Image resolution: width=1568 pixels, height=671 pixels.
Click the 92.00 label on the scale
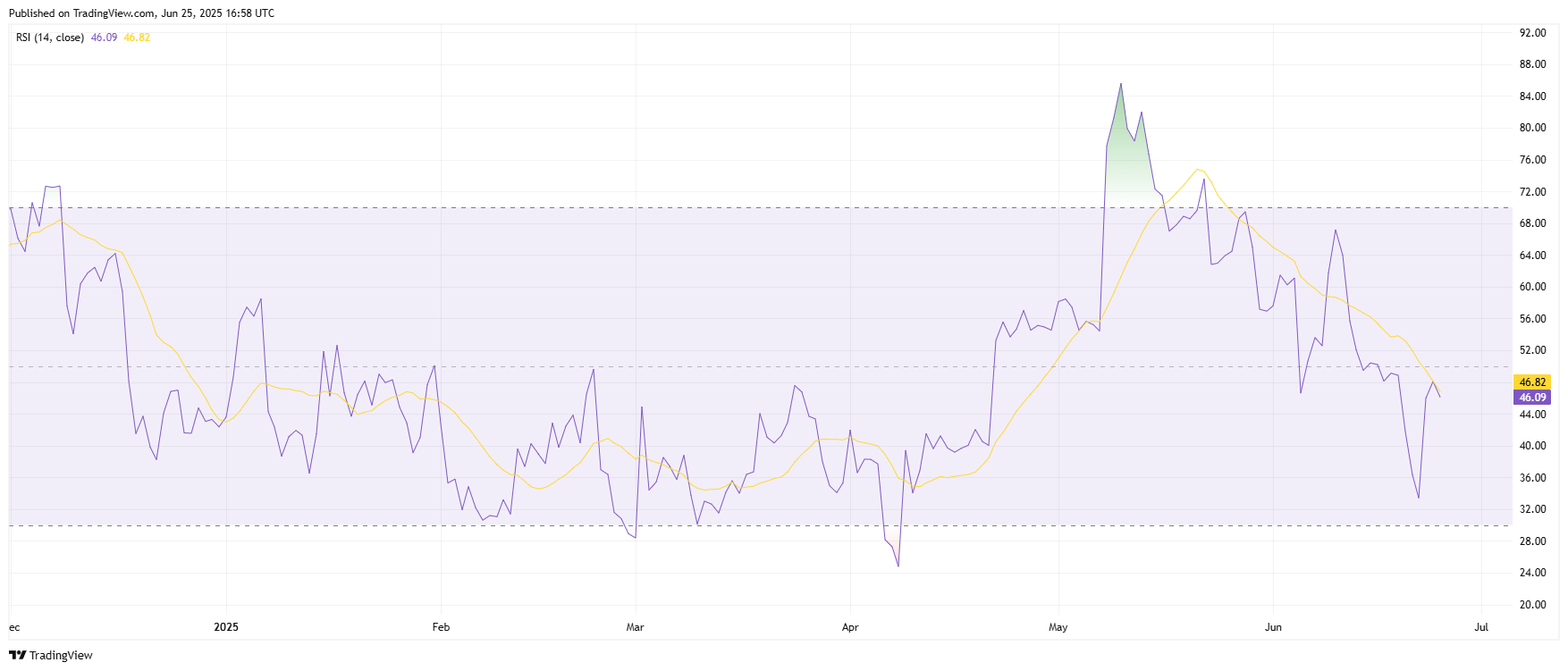click(x=1532, y=33)
